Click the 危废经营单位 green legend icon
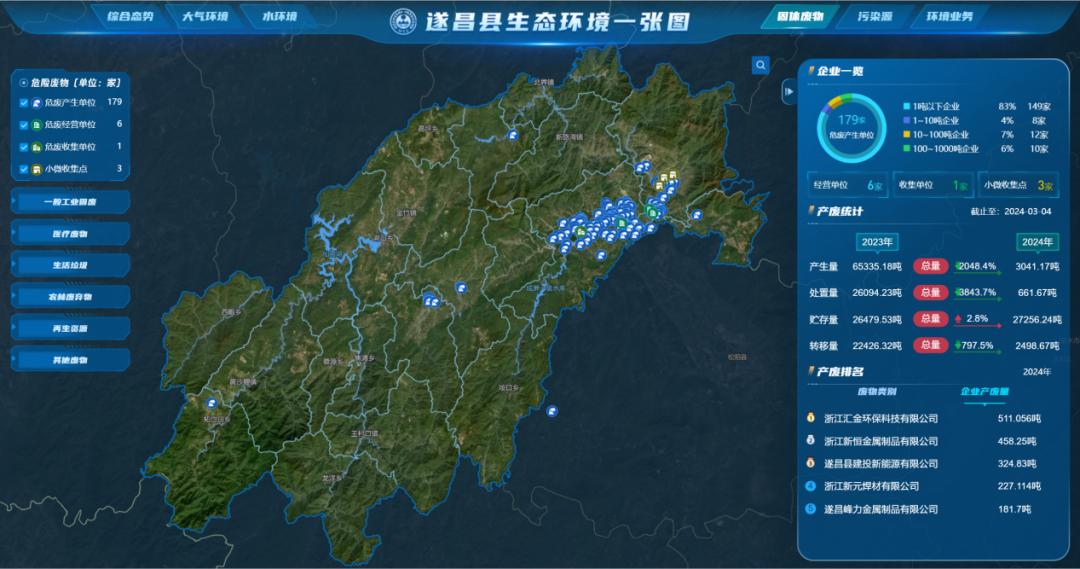The image size is (1080, 569). click(37, 125)
